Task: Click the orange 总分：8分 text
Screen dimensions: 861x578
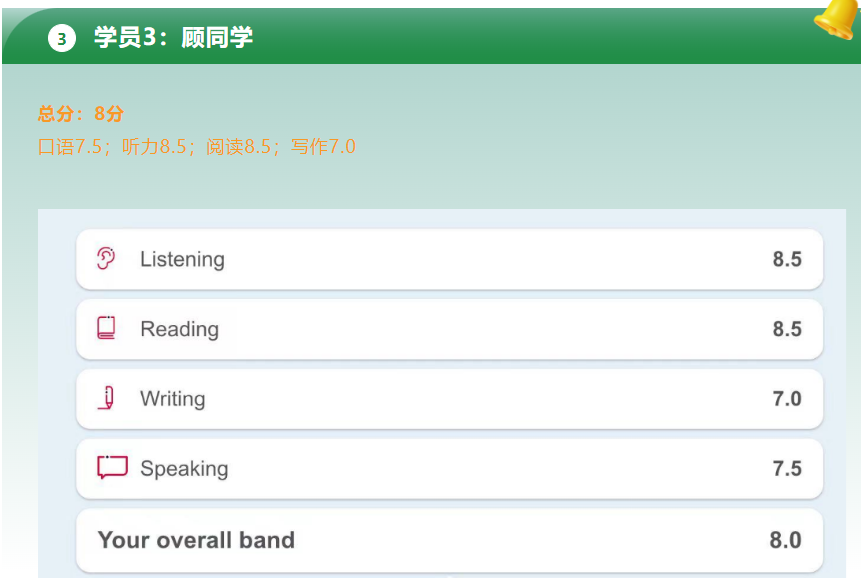Action: 81,114
